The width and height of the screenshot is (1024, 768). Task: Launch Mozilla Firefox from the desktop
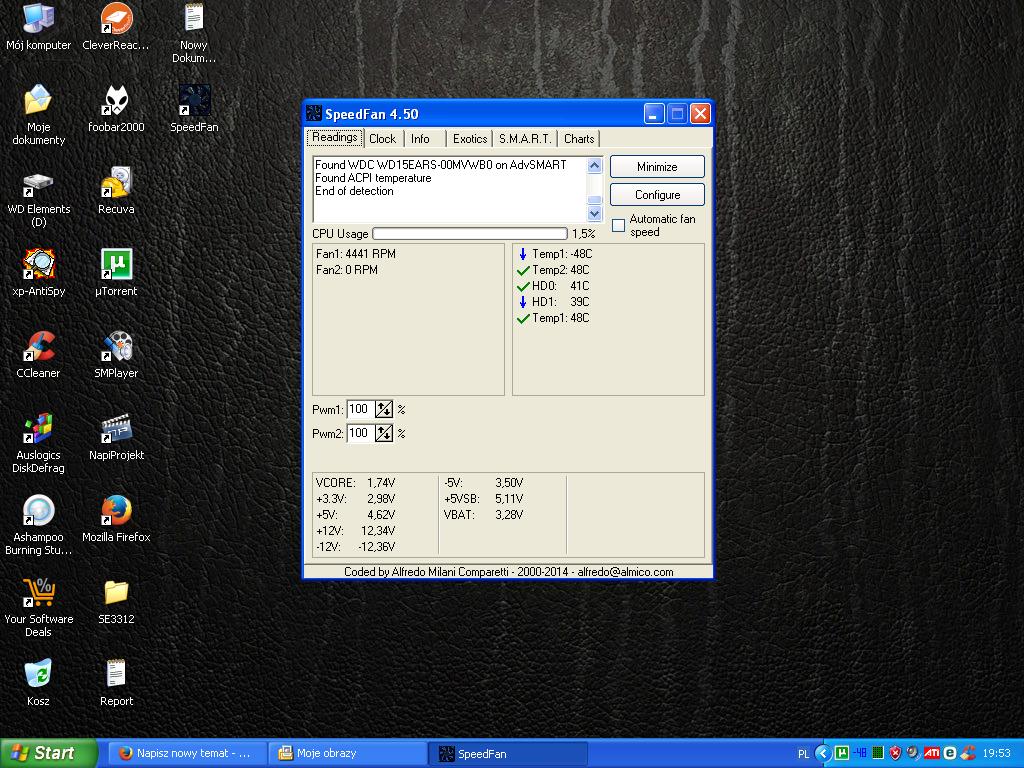pyautogui.click(x=116, y=511)
